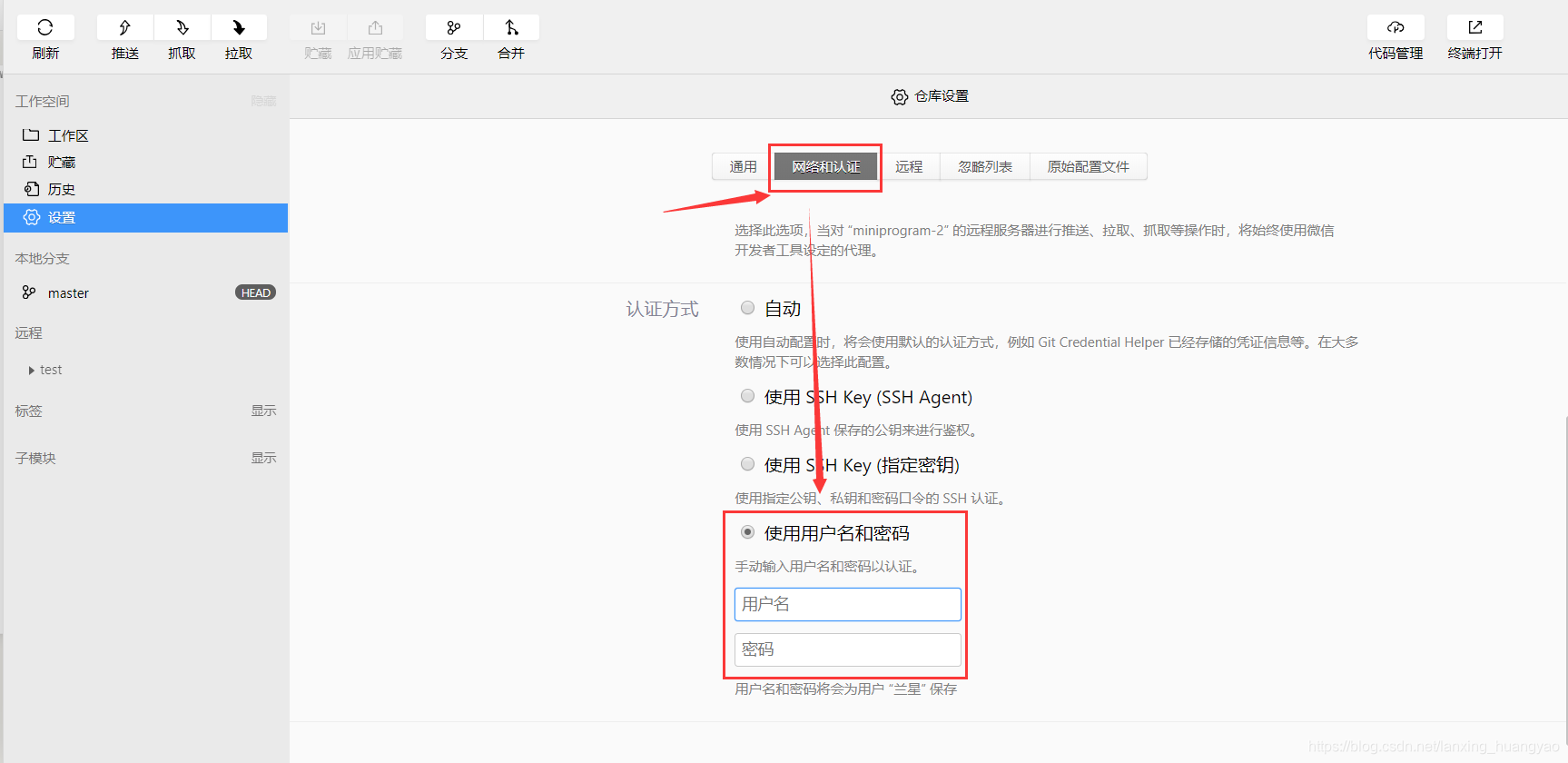Image resolution: width=1568 pixels, height=763 pixels.
Task: Click the 远程 section header in sidebar
Action: (x=29, y=333)
